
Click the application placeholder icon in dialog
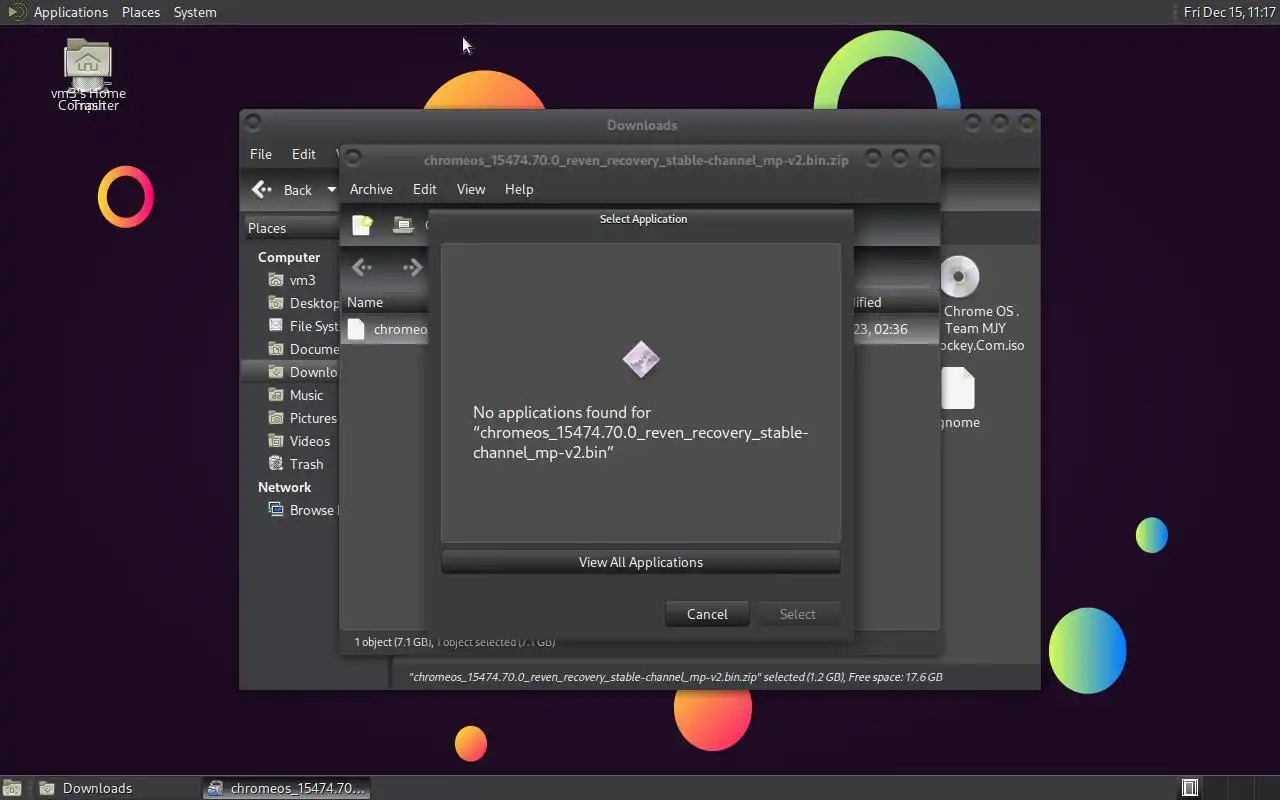tap(641, 360)
